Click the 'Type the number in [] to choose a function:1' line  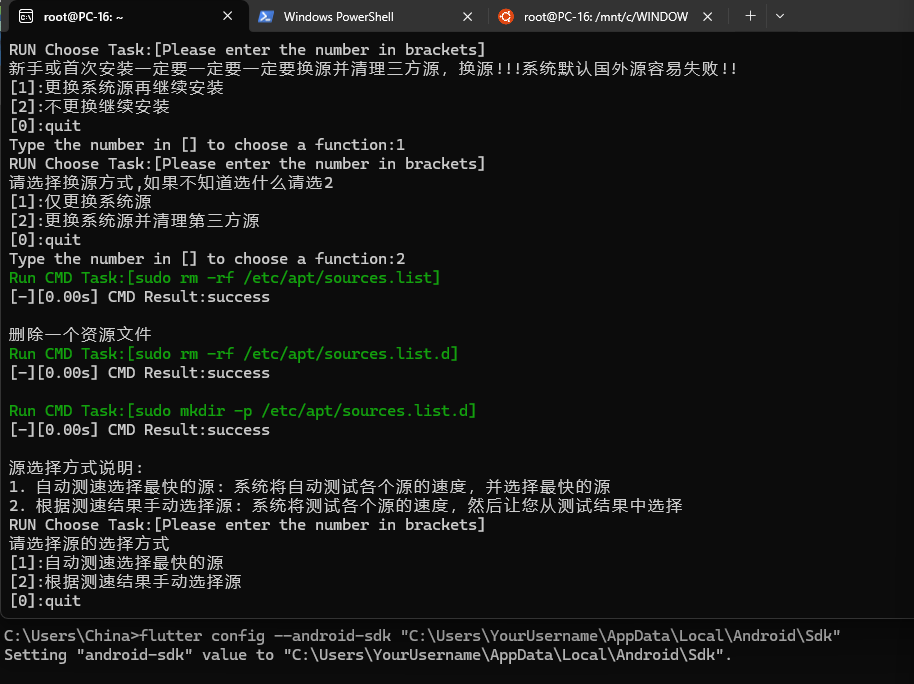click(x=207, y=145)
